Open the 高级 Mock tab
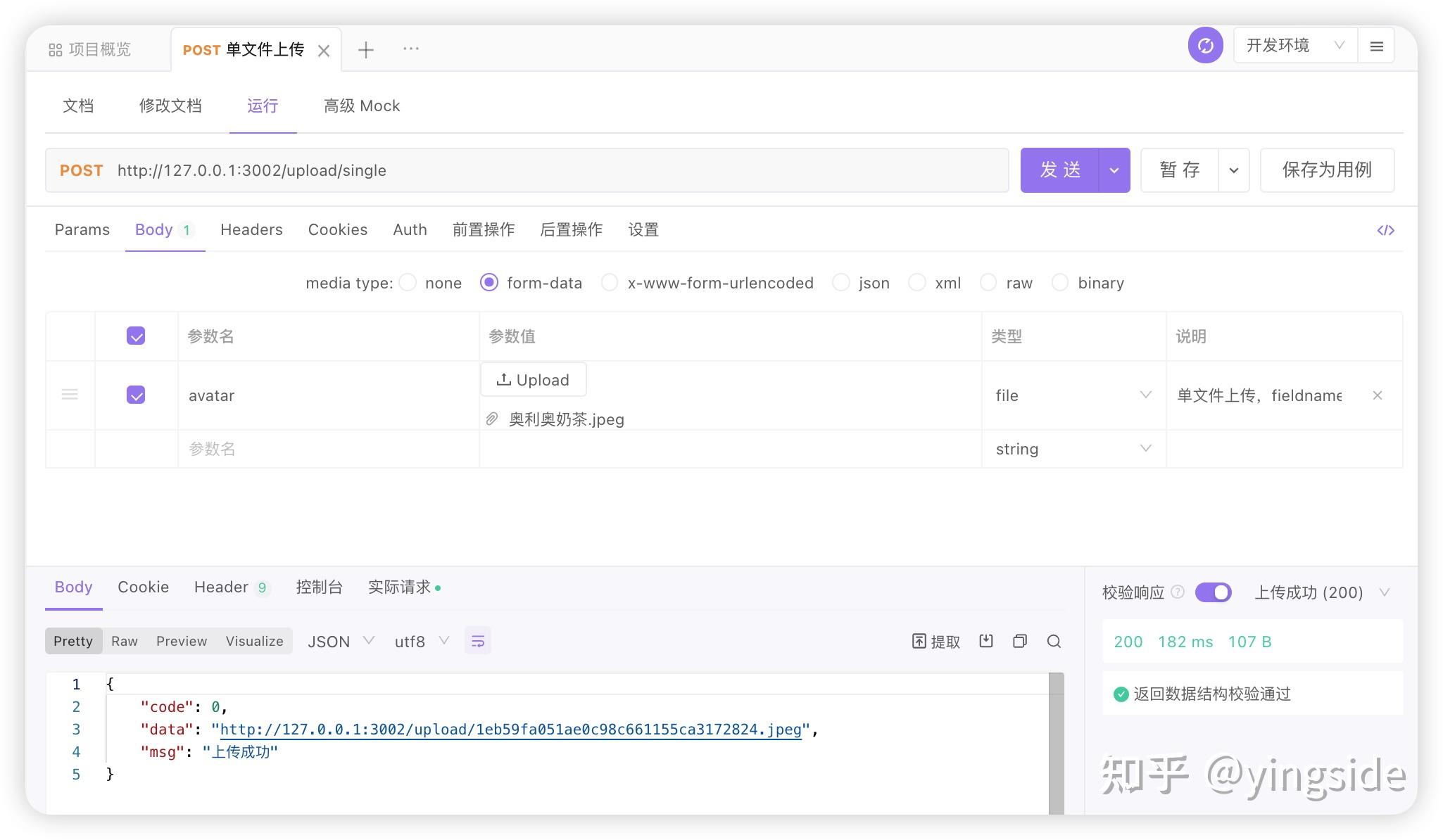Image resolution: width=1443 pixels, height=840 pixels. pos(362,106)
